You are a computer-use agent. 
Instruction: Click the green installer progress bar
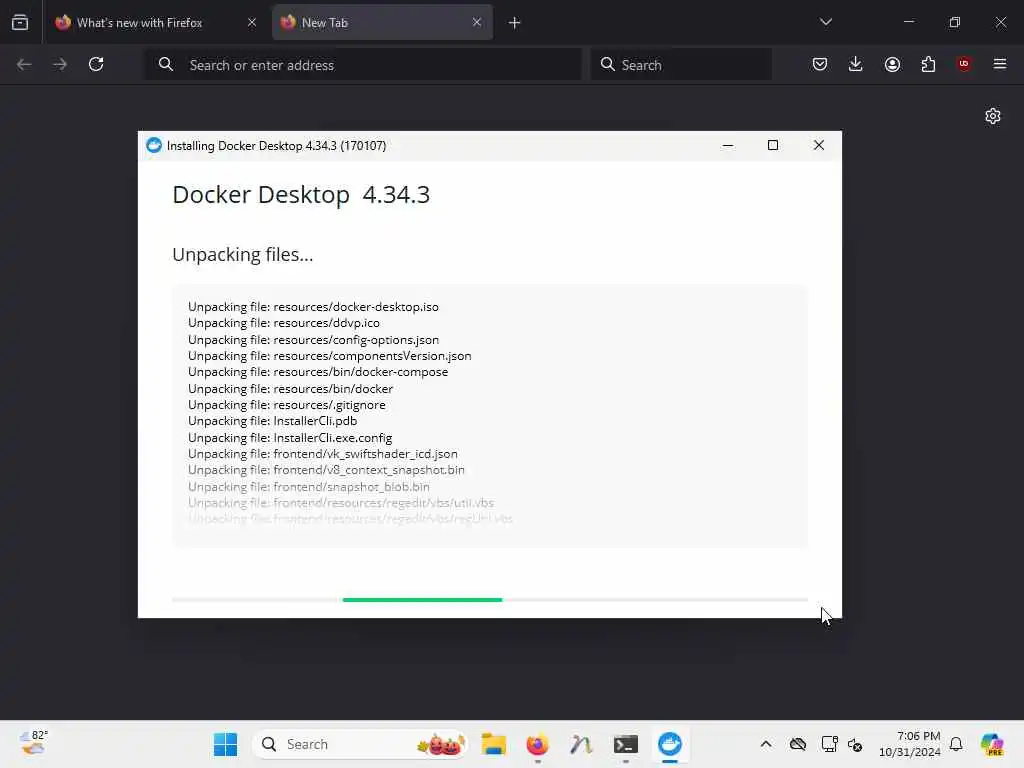[423, 600]
